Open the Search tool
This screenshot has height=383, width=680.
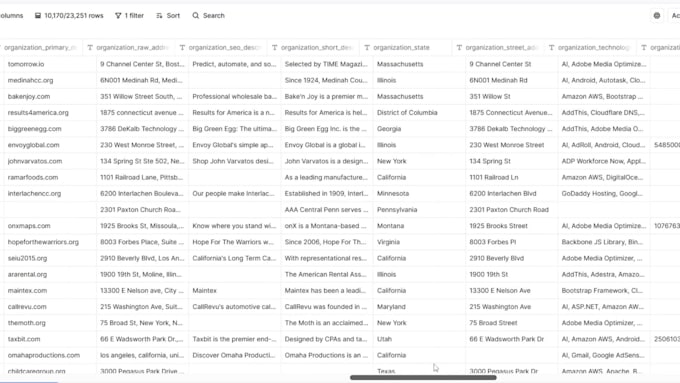[209, 16]
